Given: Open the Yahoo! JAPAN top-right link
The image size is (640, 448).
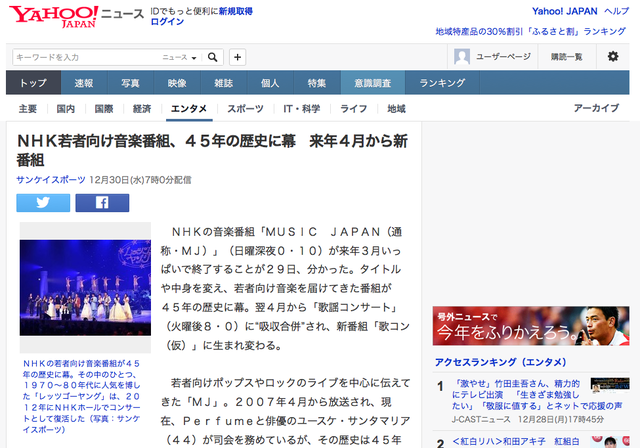Looking at the screenshot, I should pyautogui.click(x=564, y=11).
